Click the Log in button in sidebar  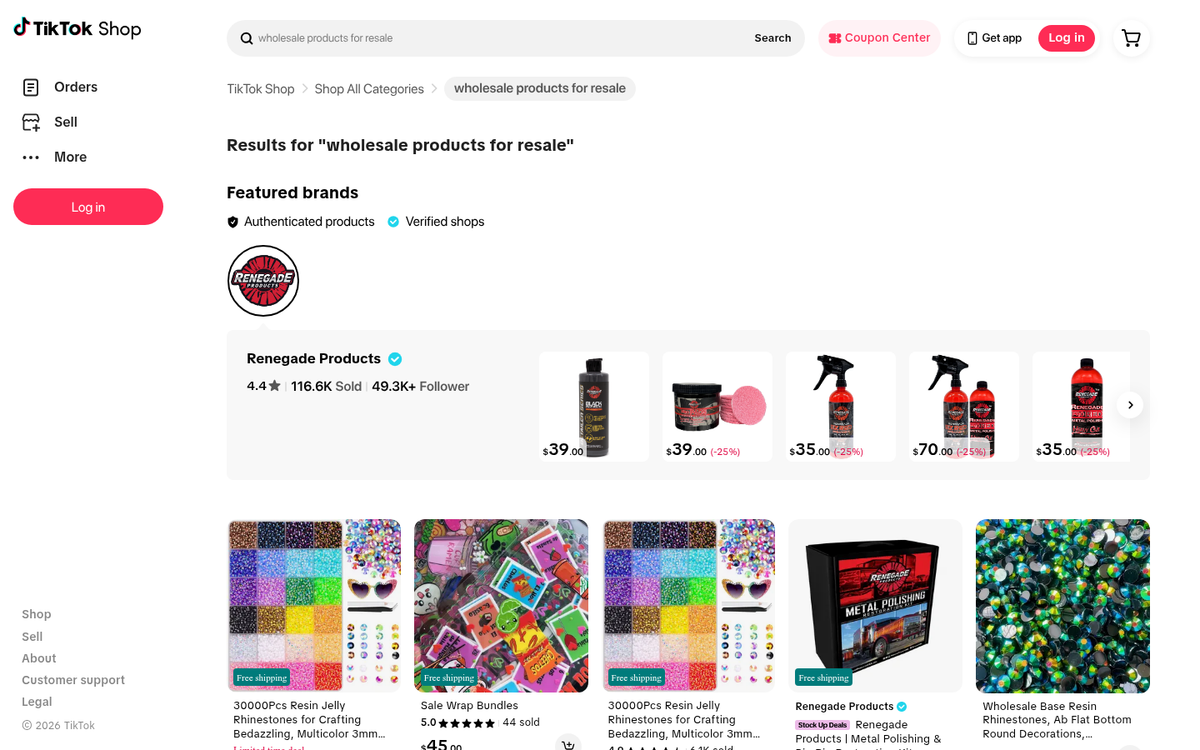coord(88,207)
